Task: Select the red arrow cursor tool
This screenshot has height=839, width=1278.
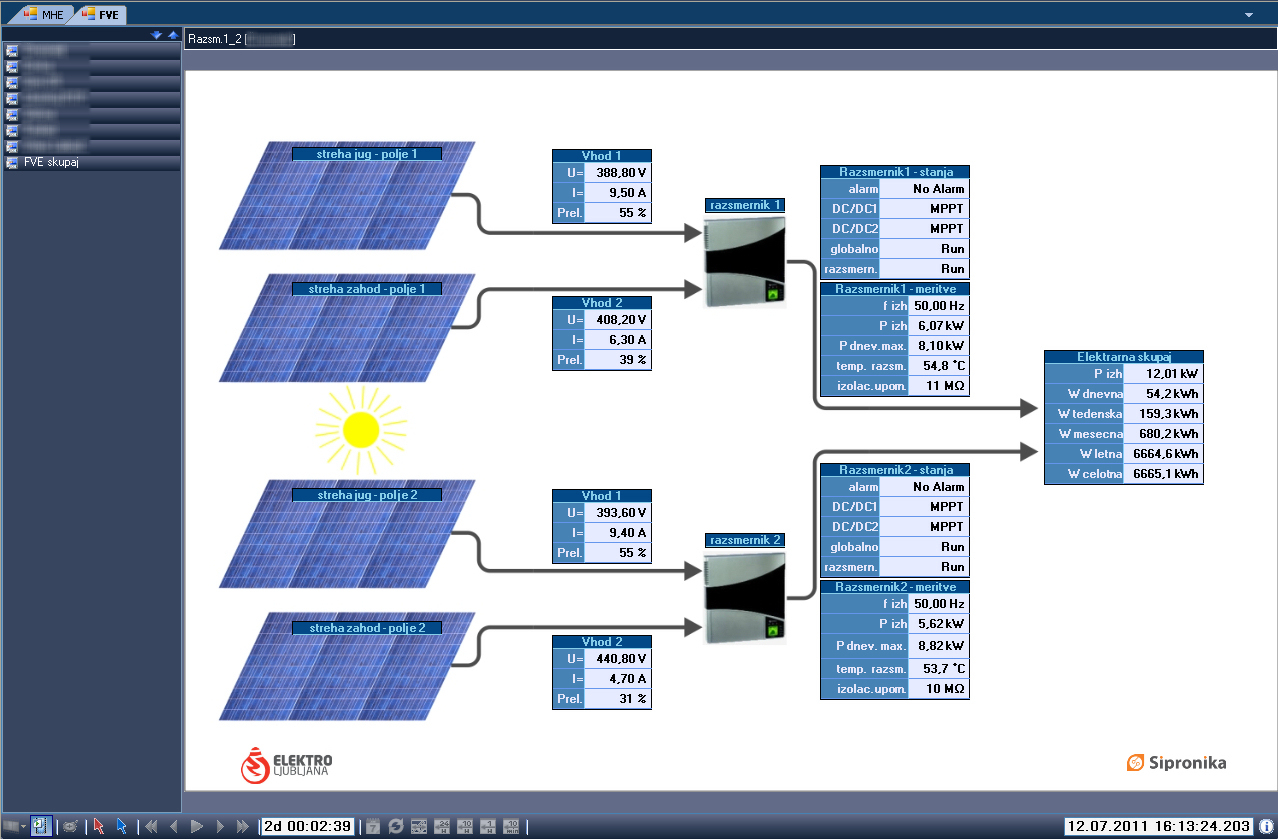Action: coord(98,826)
